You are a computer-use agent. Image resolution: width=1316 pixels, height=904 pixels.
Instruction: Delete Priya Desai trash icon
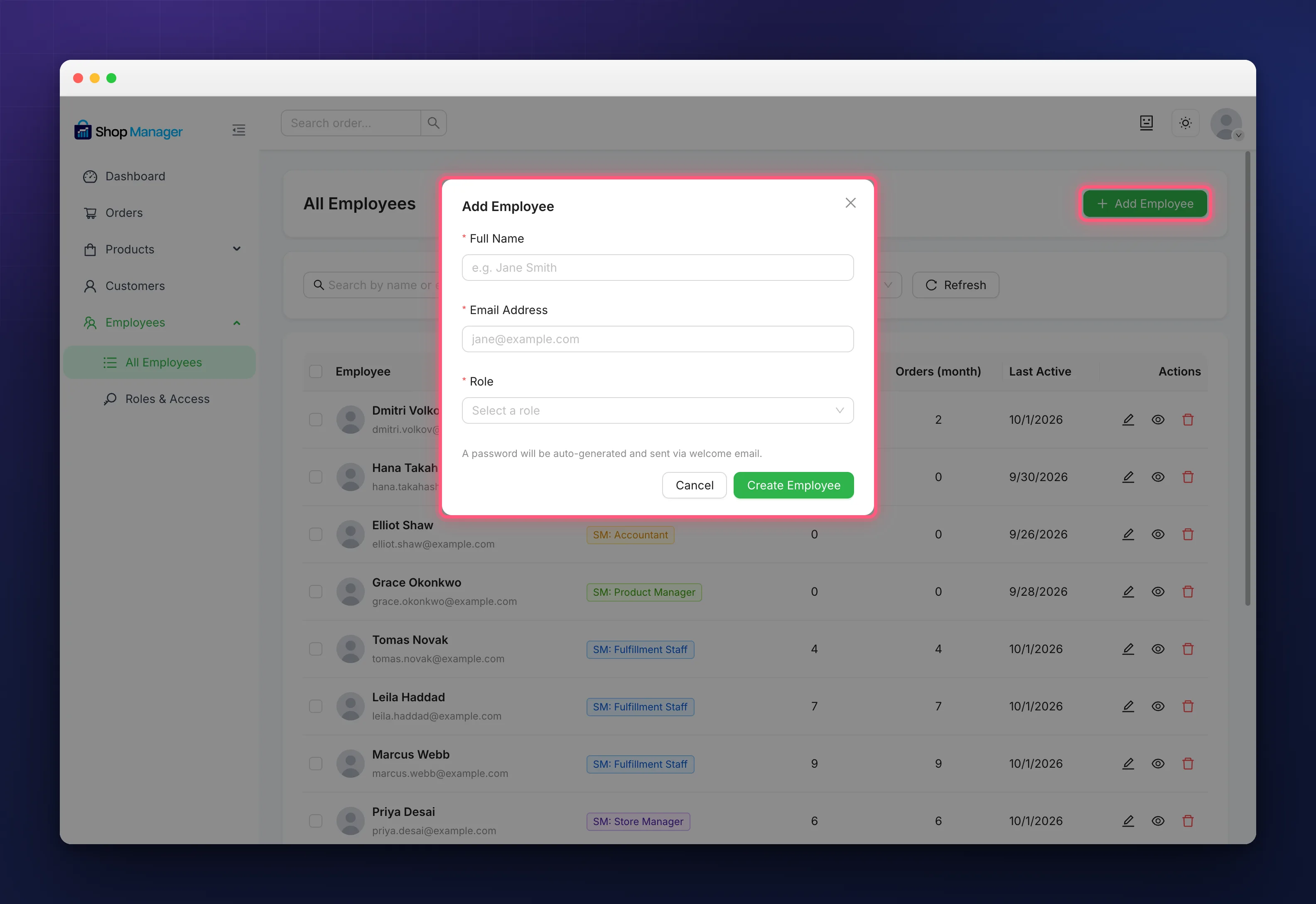click(x=1188, y=821)
